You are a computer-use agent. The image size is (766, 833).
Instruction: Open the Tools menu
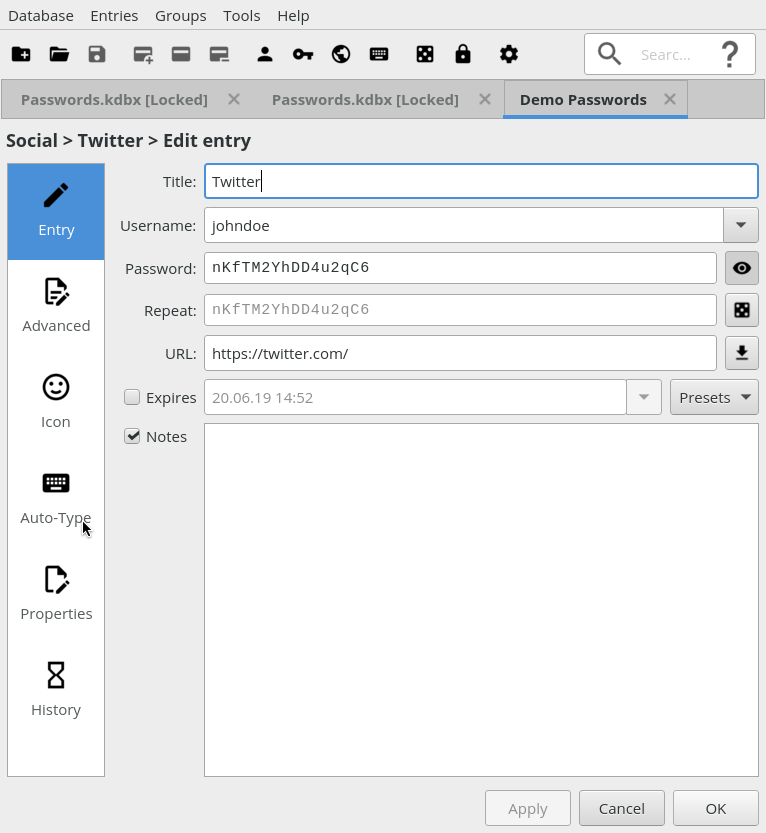click(x=242, y=16)
